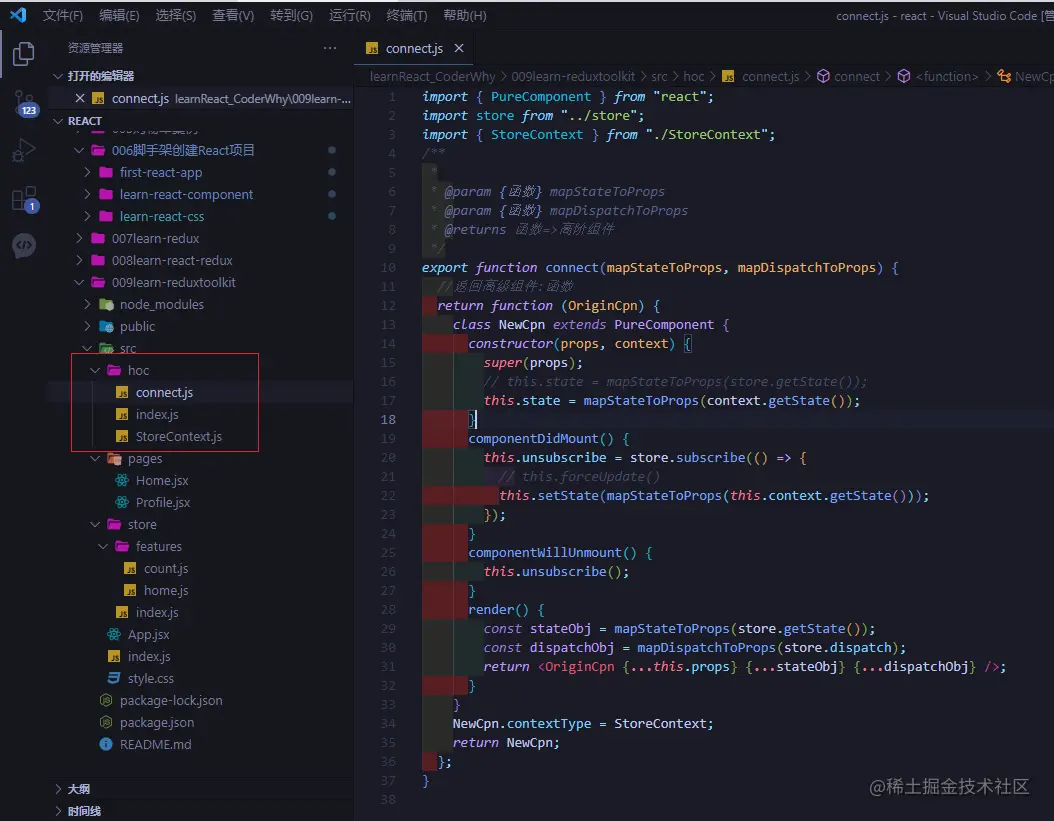Click line number 18 in gutter
The width and height of the screenshot is (1054, 821).
pyautogui.click(x=389, y=420)
